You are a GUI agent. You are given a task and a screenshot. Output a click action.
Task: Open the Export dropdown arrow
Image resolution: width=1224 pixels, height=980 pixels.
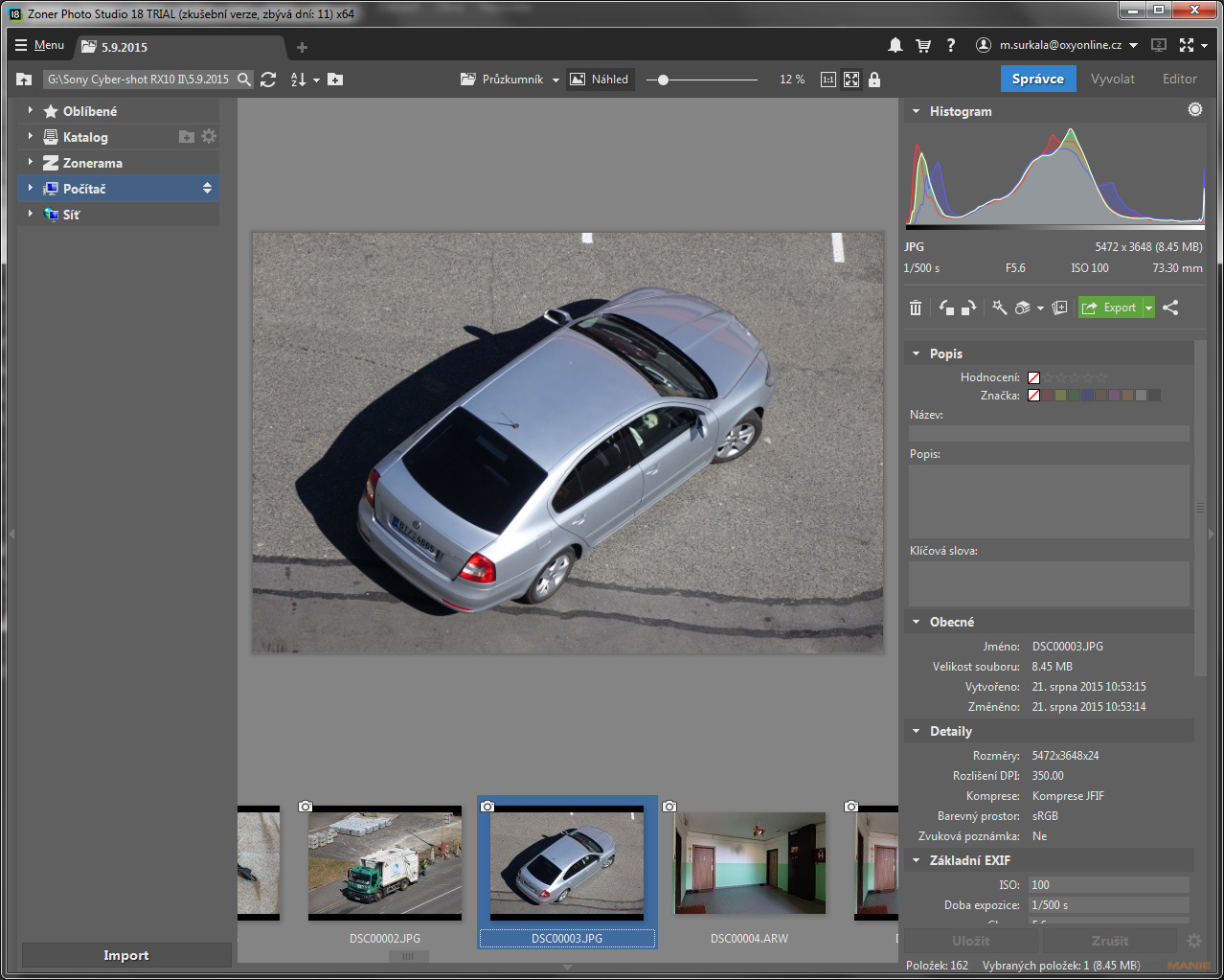1149,308
